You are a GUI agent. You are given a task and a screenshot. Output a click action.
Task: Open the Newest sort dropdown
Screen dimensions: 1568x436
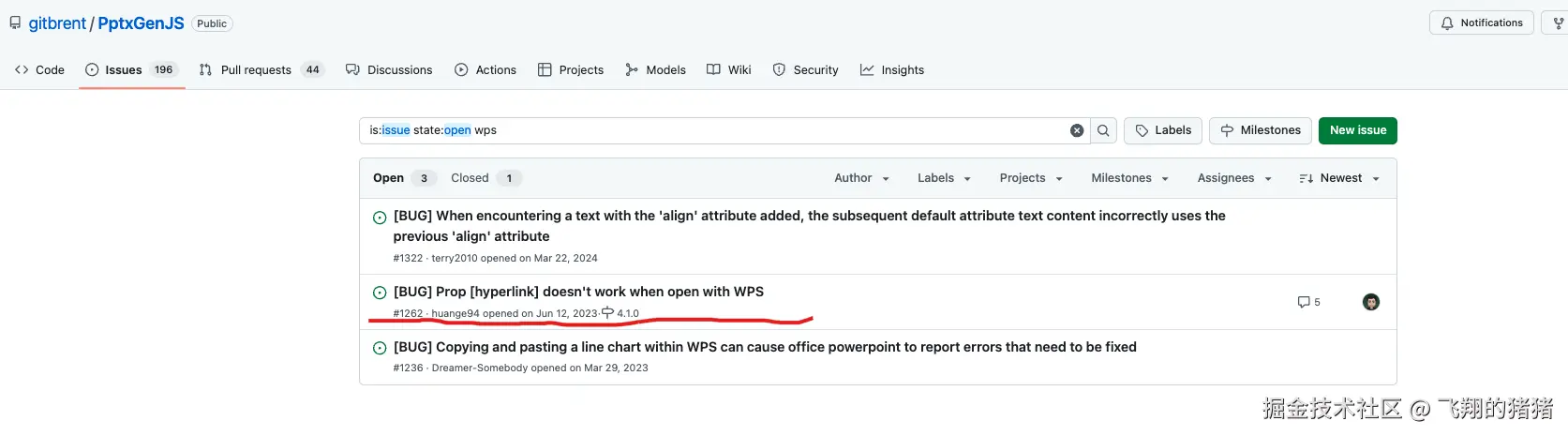(x=1339, y=178)
